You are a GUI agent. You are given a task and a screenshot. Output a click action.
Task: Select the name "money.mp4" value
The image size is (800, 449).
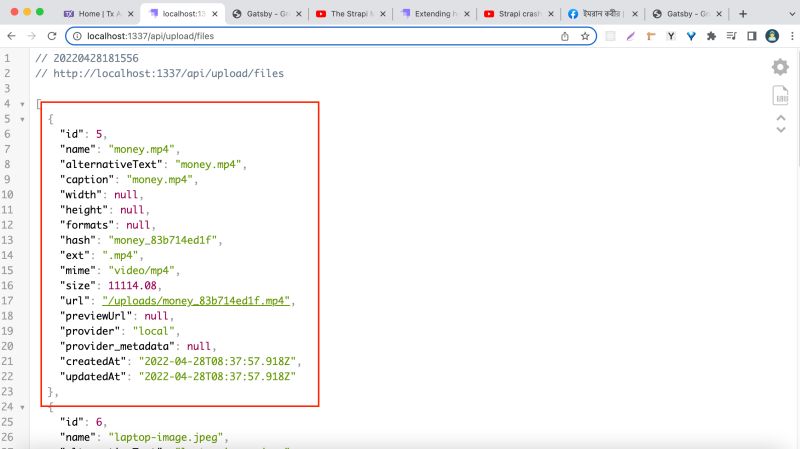(142, 149)
